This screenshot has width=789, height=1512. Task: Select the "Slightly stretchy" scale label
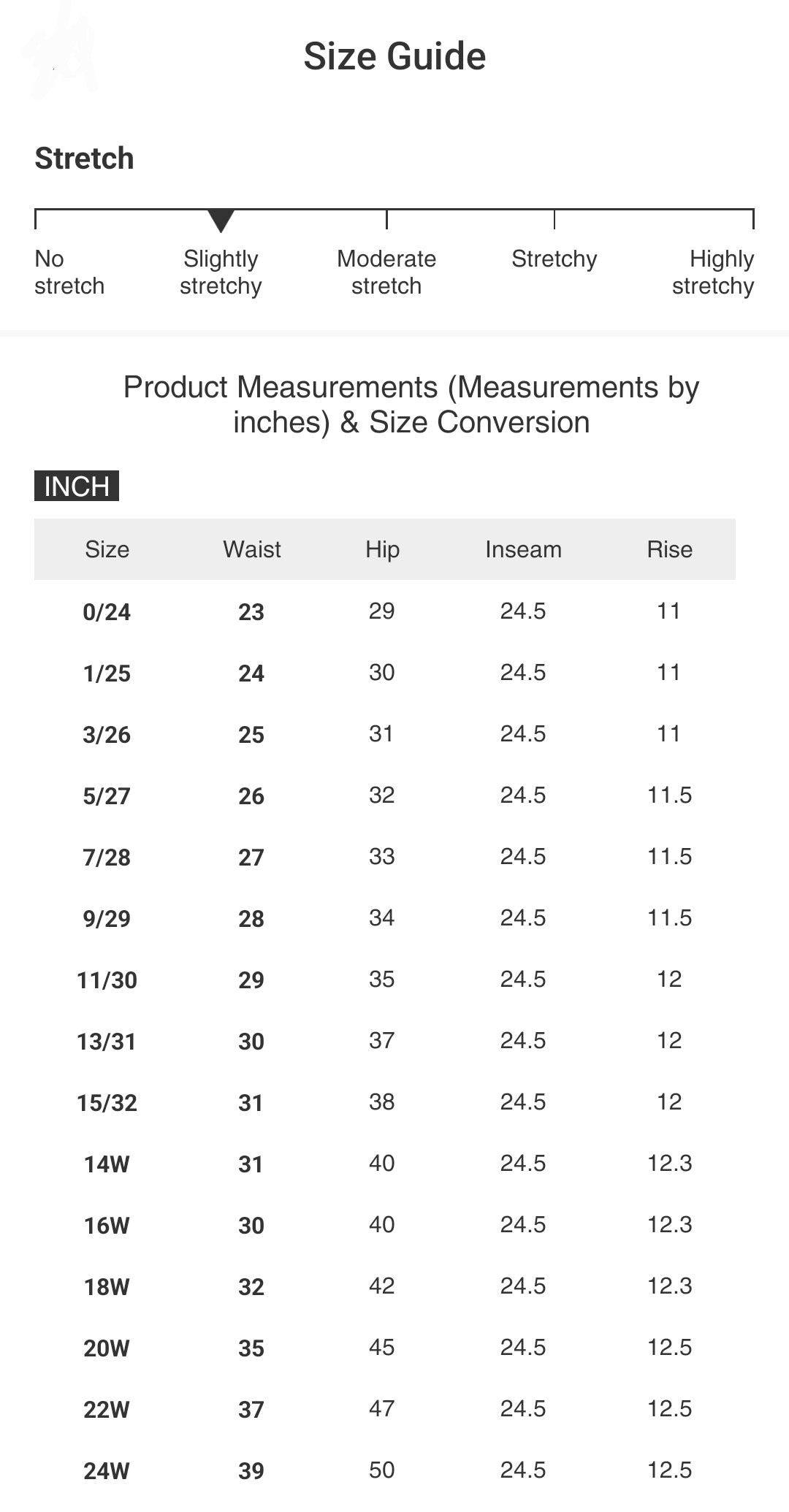click(221, 272)
